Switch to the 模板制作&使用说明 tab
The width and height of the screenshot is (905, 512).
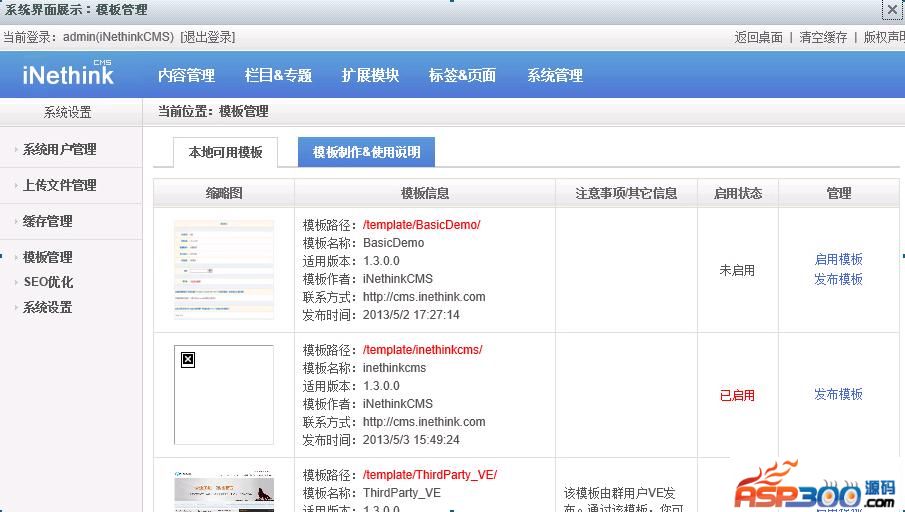[366, 152]
